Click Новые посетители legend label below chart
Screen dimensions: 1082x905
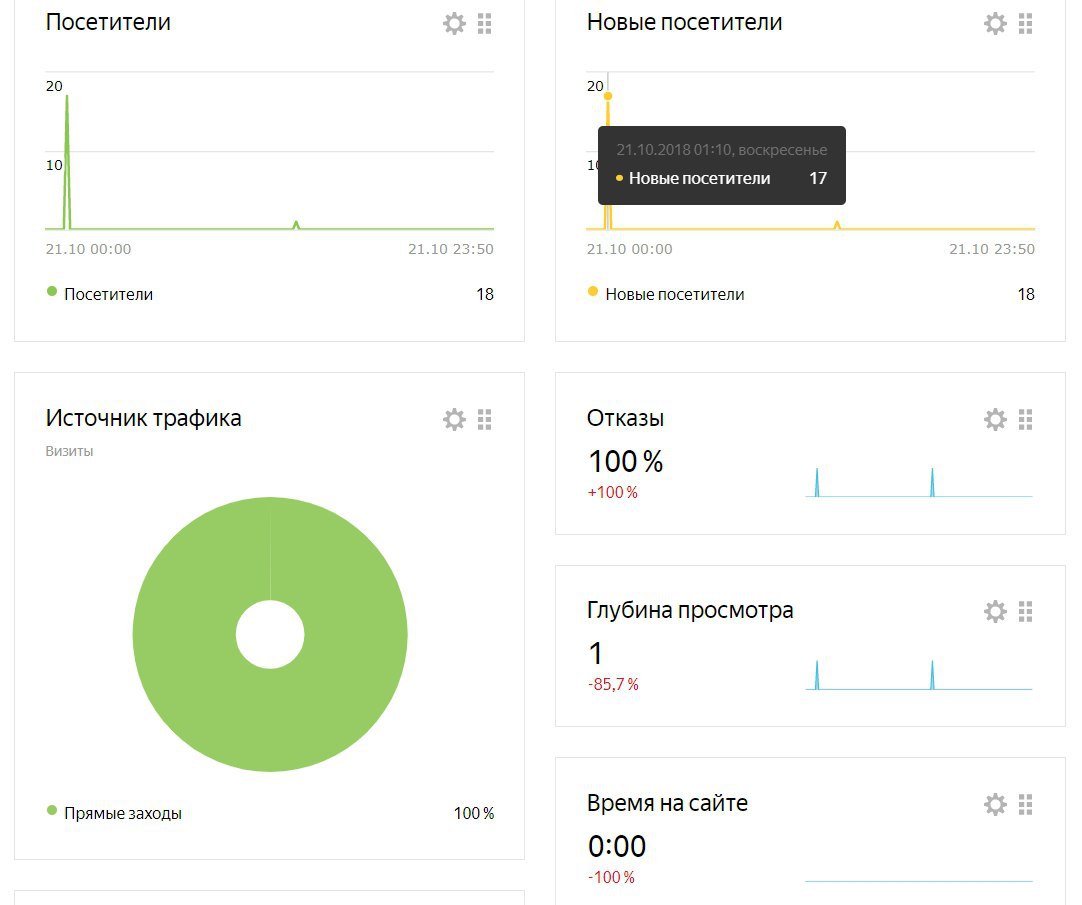[x=675, y=294]
